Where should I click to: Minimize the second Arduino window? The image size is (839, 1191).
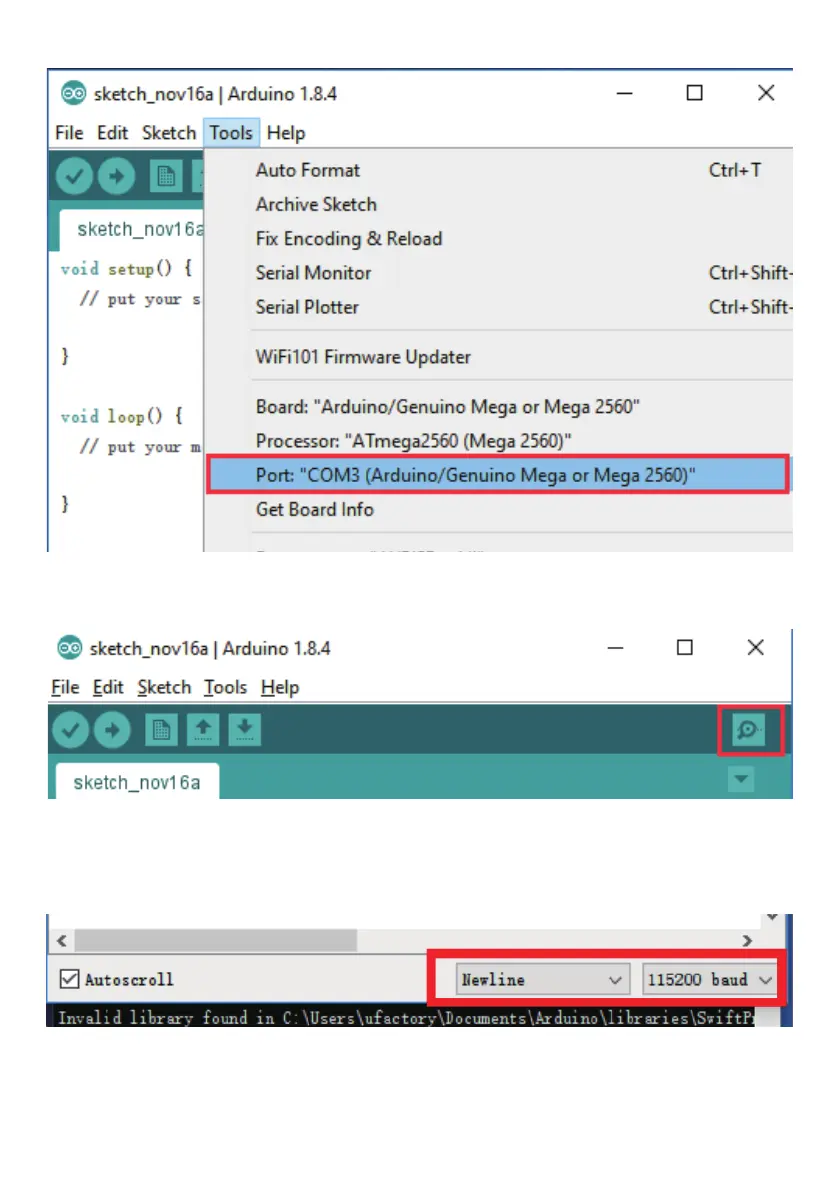point(615,648)
